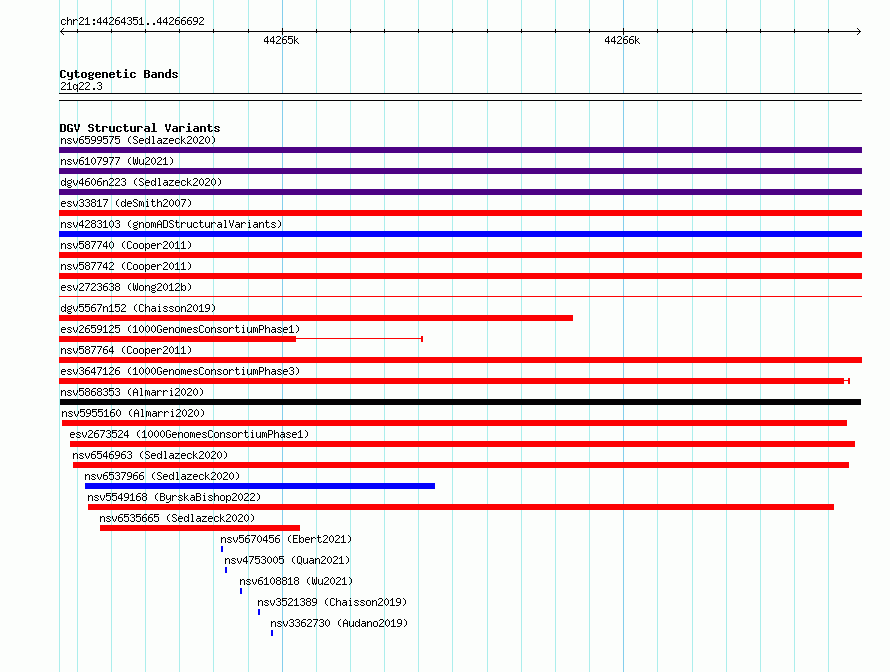Click the DGV Structural Variants track title

140,128
